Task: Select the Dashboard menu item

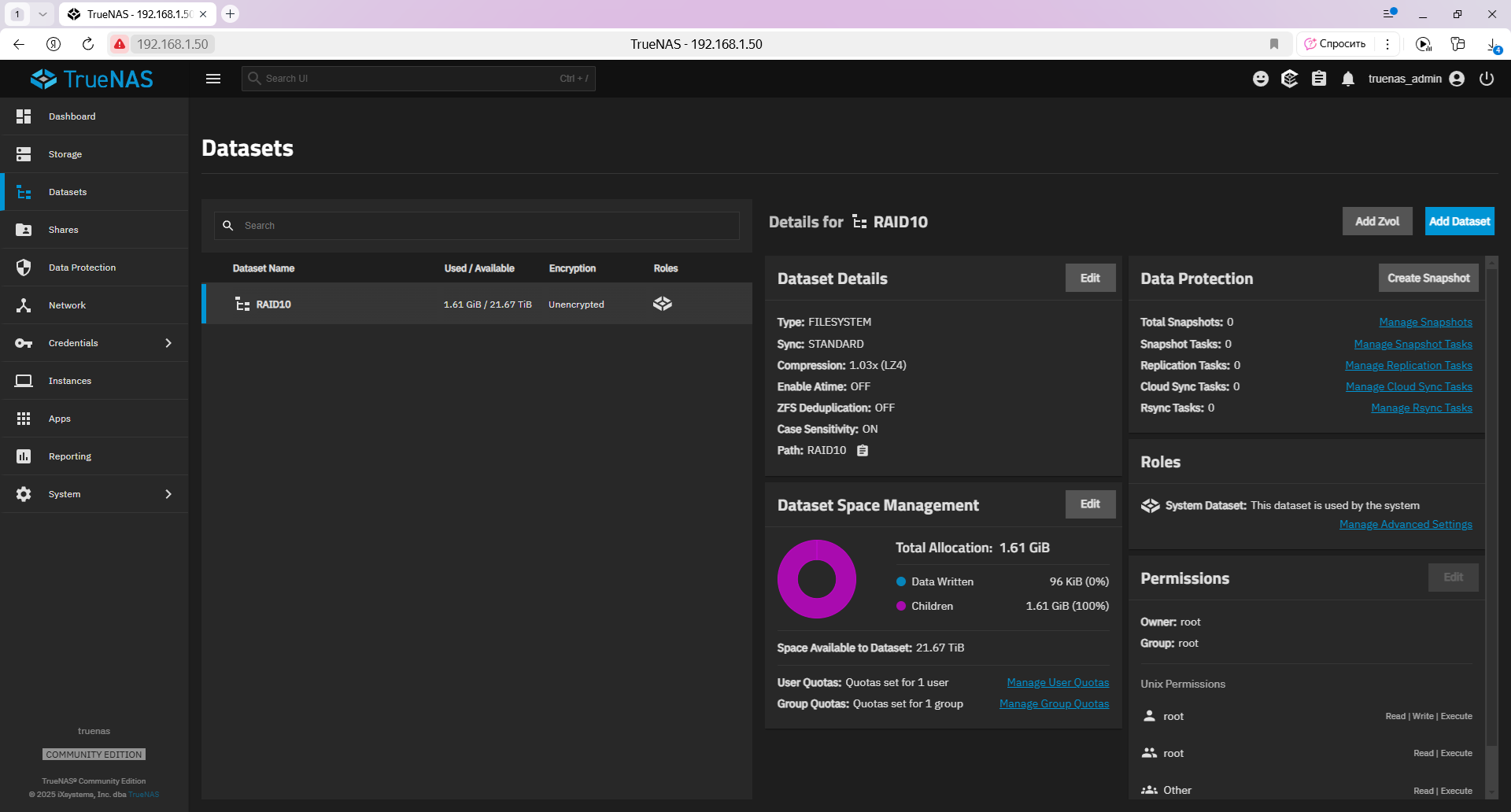Action: click(94, 116)
